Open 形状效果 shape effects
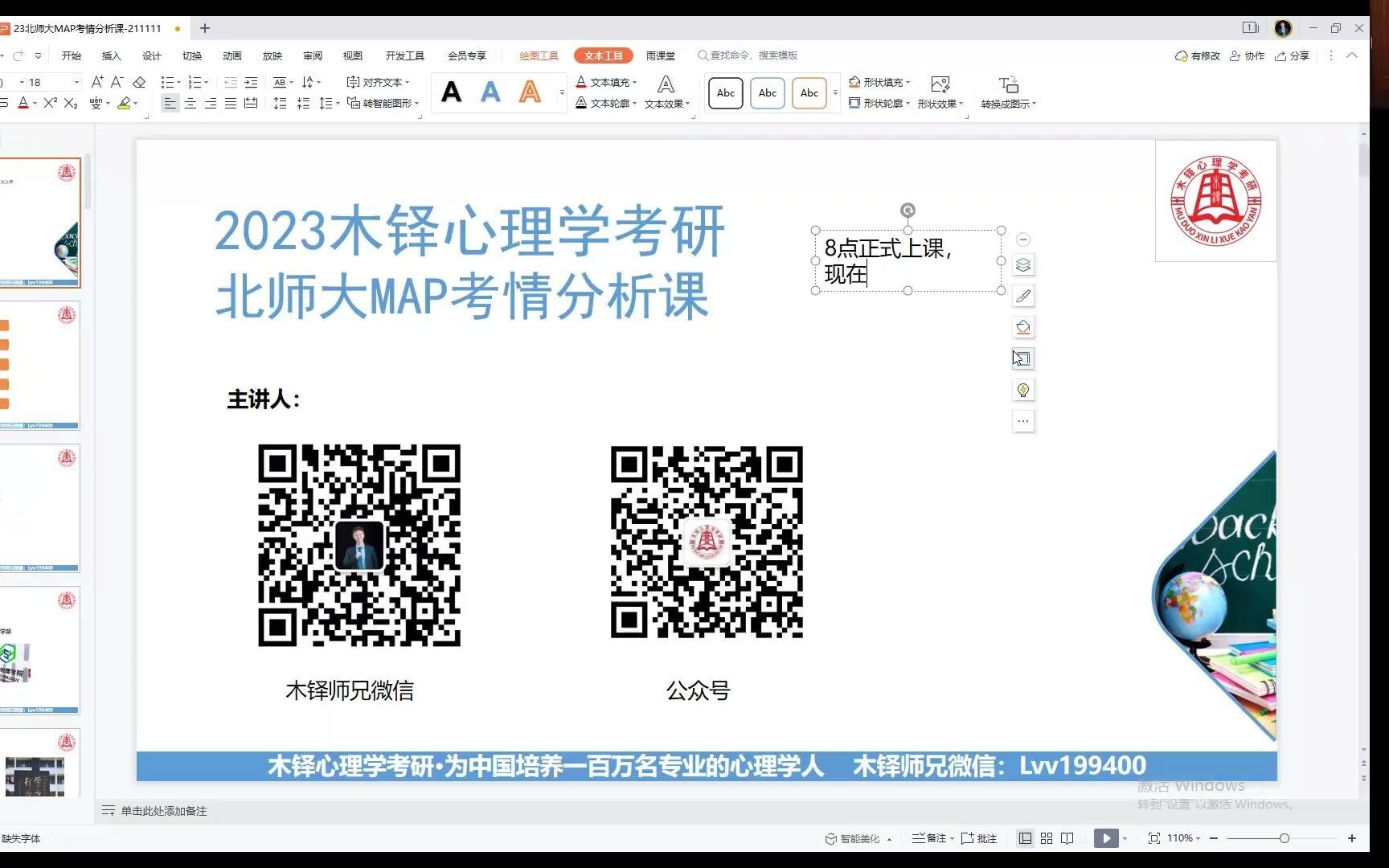The image size is (1389, 868). [x=940, y=92]
